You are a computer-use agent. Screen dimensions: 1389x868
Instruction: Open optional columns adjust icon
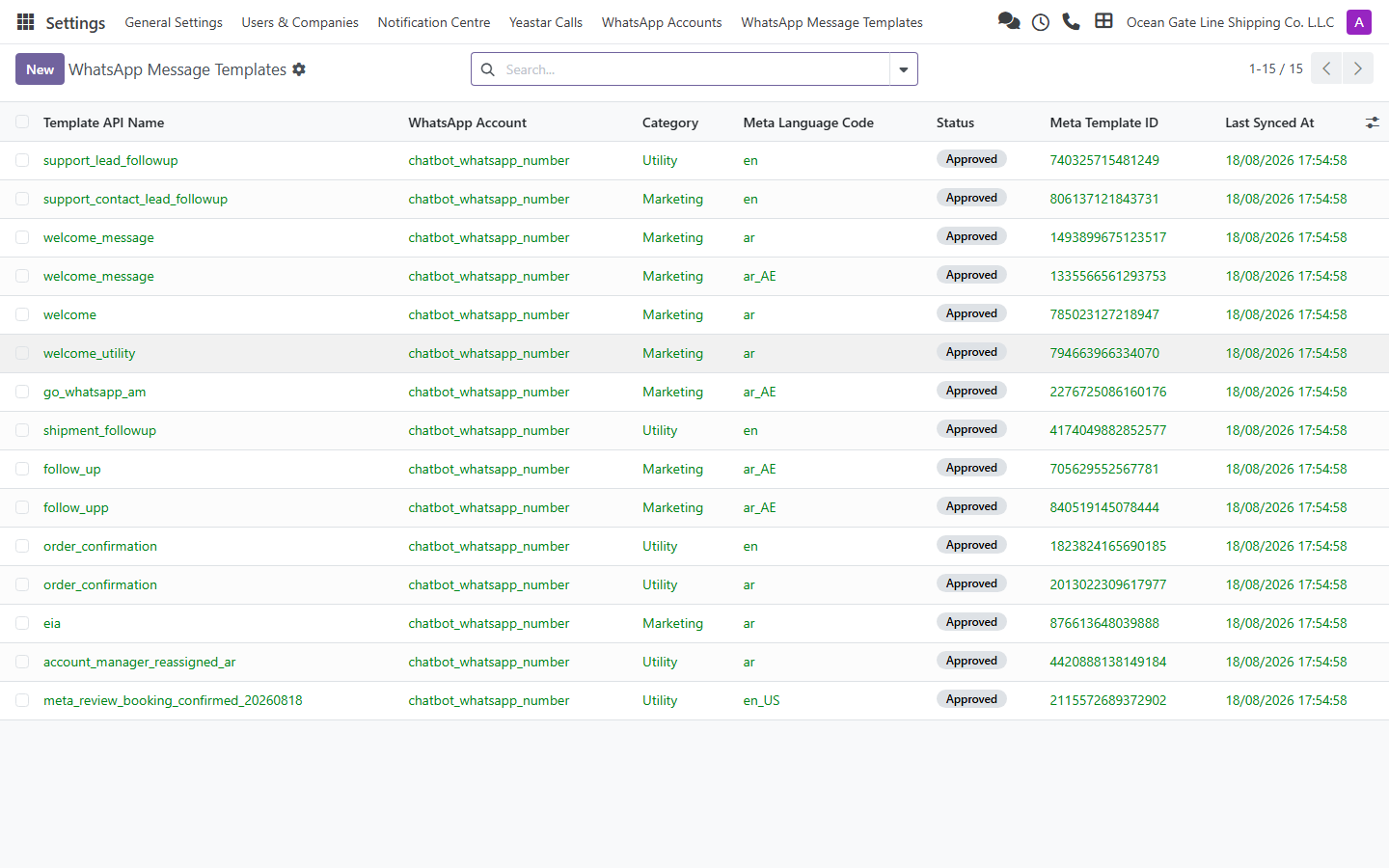pos(1372,122)
